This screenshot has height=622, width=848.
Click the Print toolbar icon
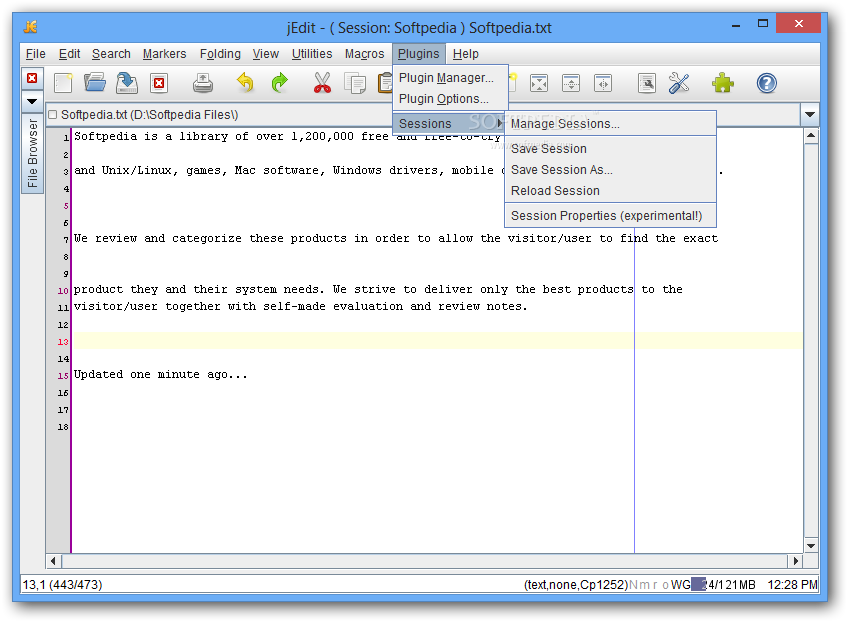pyautogui.click(x=203, y=83)
